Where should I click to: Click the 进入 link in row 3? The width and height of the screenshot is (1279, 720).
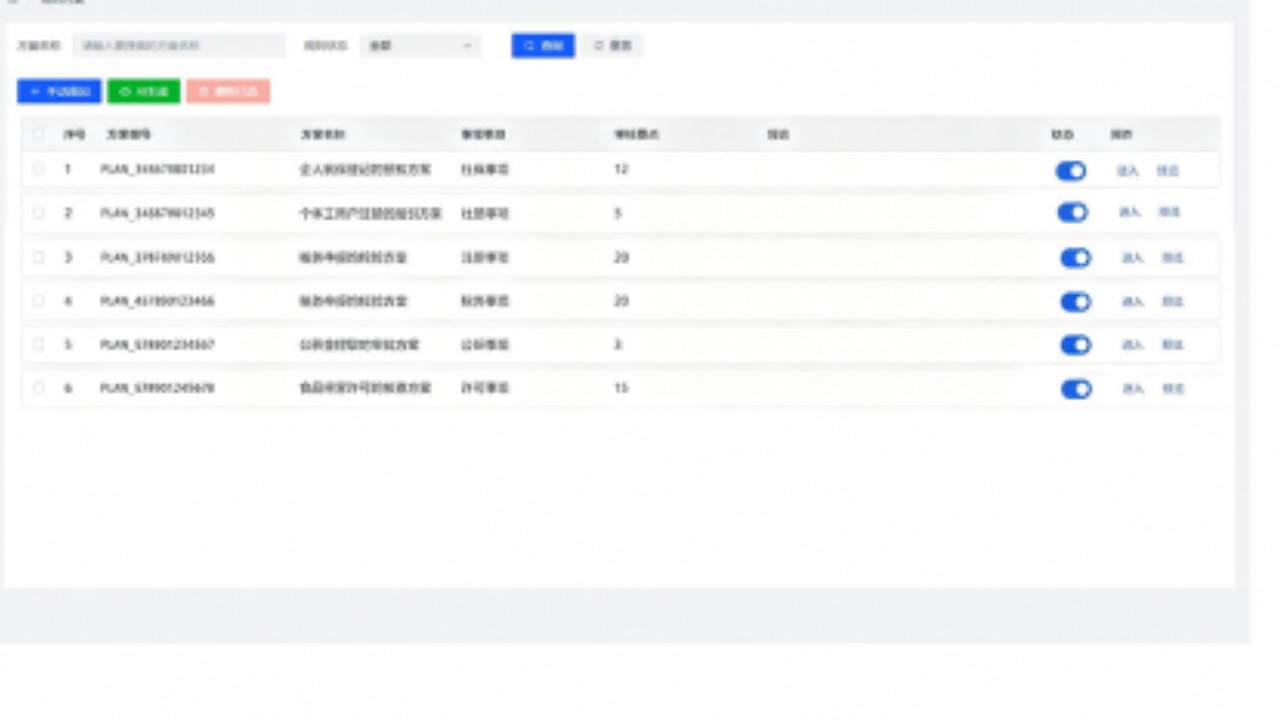point(1132,258)
